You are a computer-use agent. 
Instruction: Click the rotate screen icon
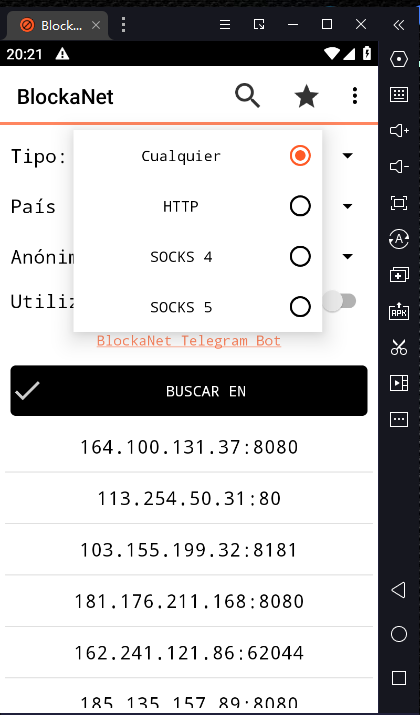[x=399, y=238]
